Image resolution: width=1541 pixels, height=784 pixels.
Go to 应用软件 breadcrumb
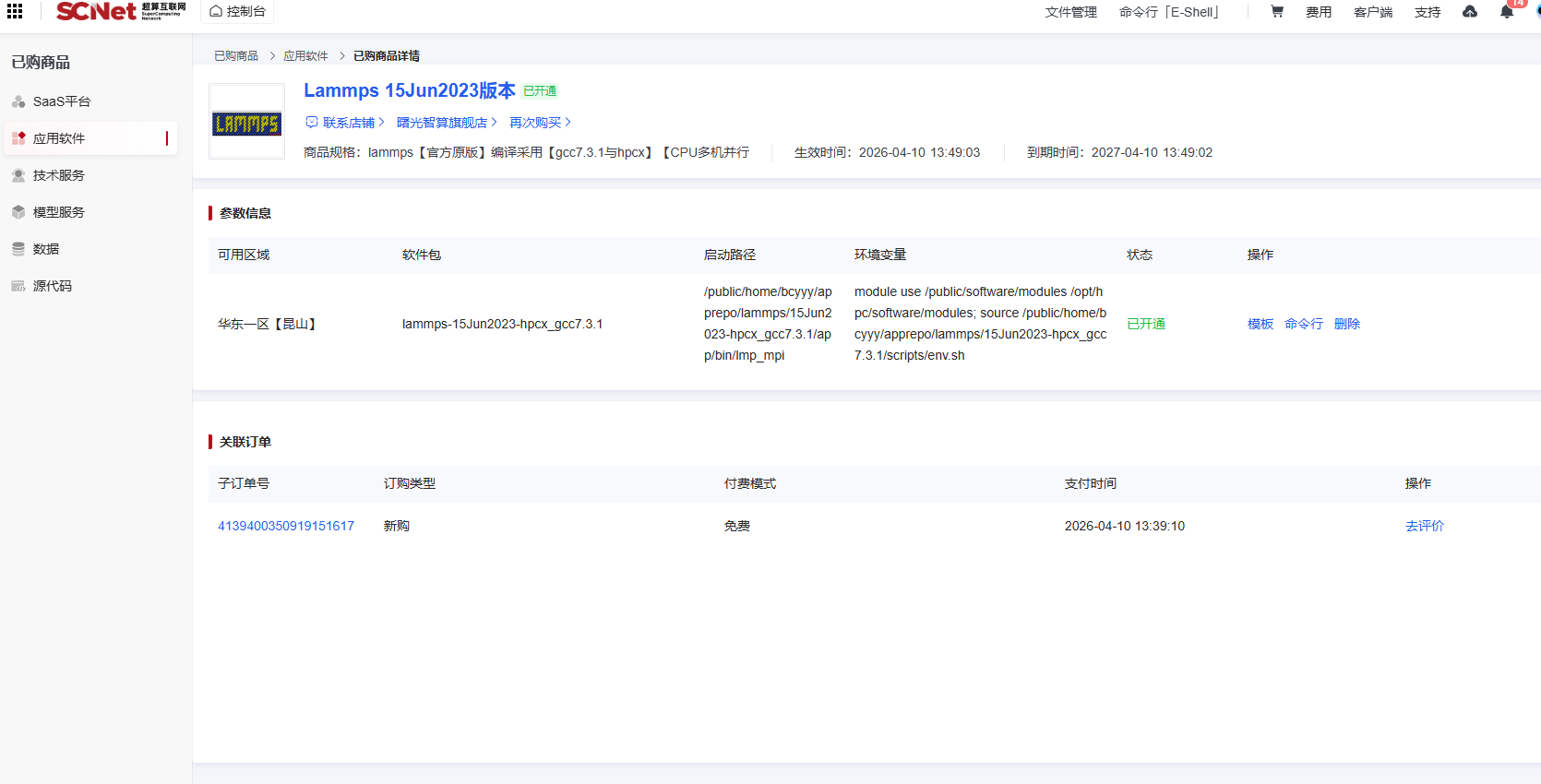(x=305, y=56)
